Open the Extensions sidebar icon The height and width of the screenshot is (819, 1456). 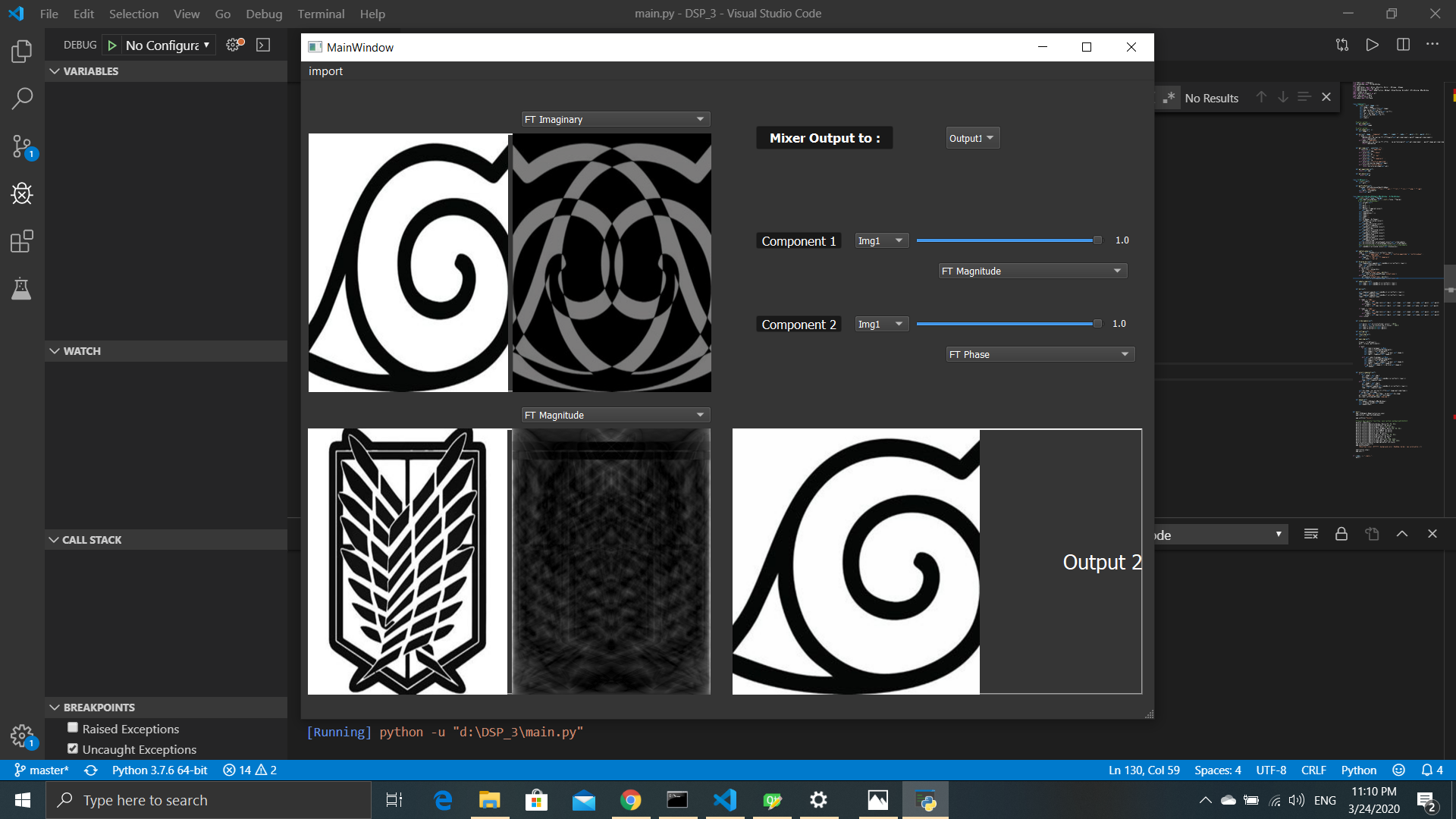(22, 242)
